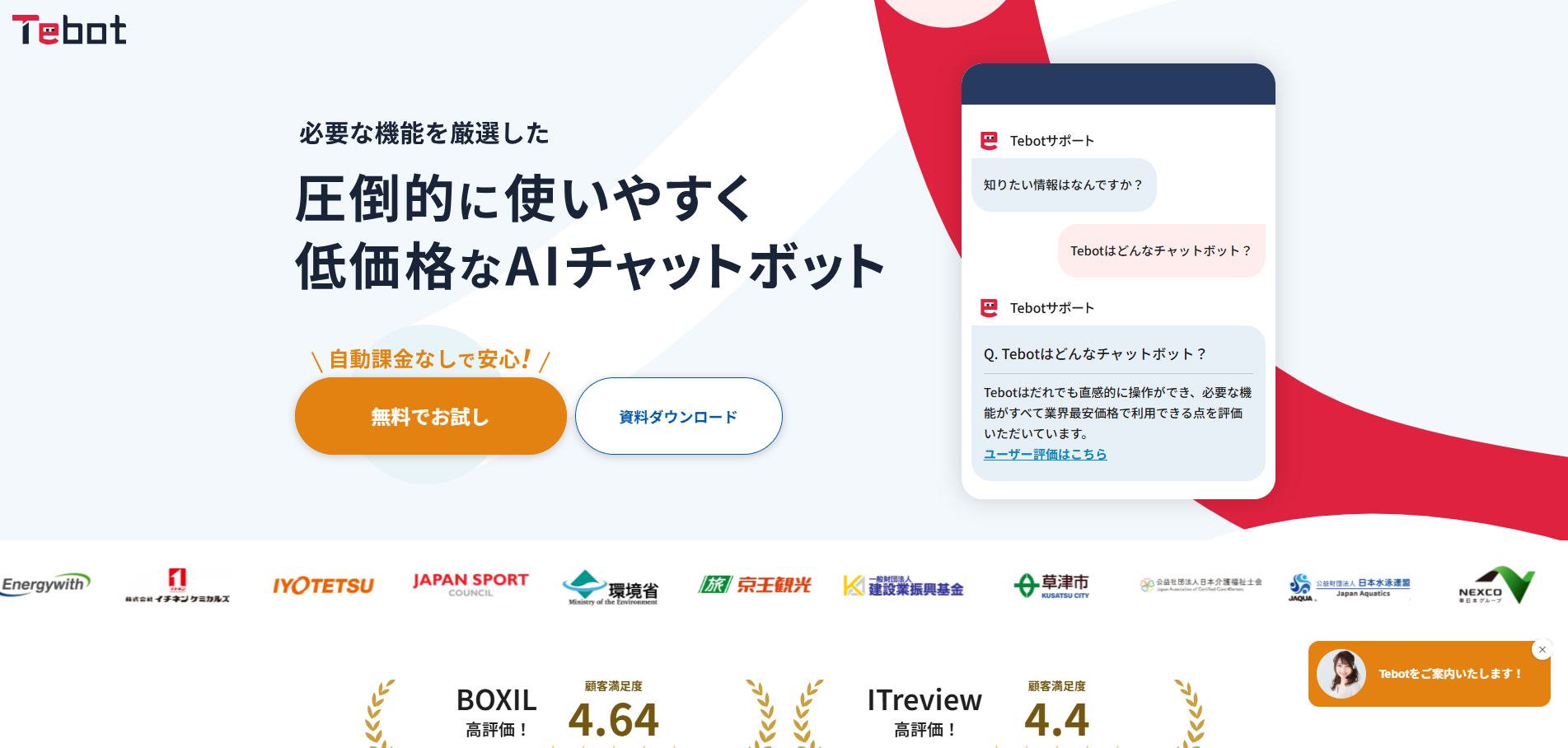Click the NEXCO logo
Viewport: 1568px width, 748px height.
(1495, 586)
